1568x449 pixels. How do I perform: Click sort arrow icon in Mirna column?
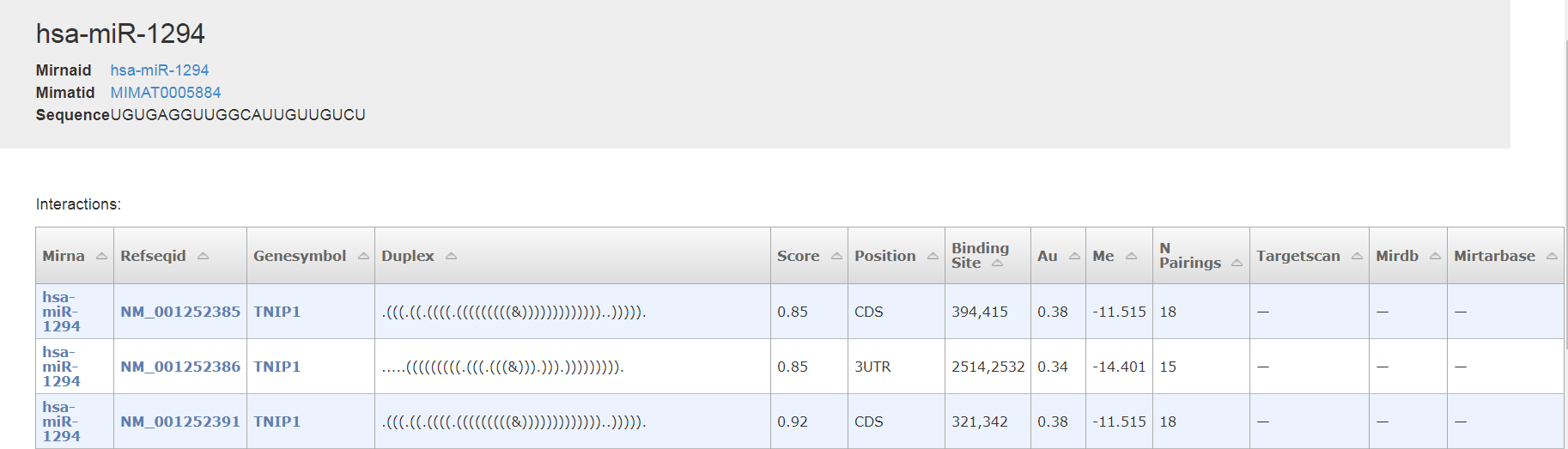pyautogui.click(x=101, y=256)
